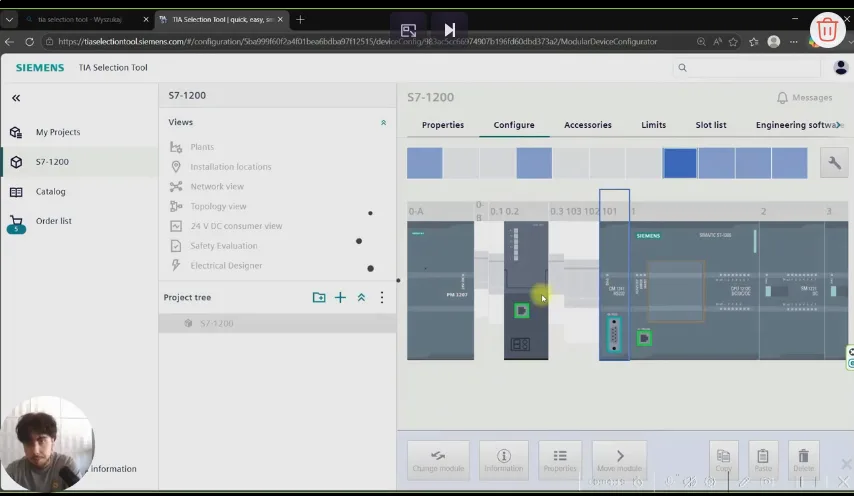Switch to the tia selection tool search tab
This screenshot has width=854, height=496.
pyautogui.click(x=82, y=19)
